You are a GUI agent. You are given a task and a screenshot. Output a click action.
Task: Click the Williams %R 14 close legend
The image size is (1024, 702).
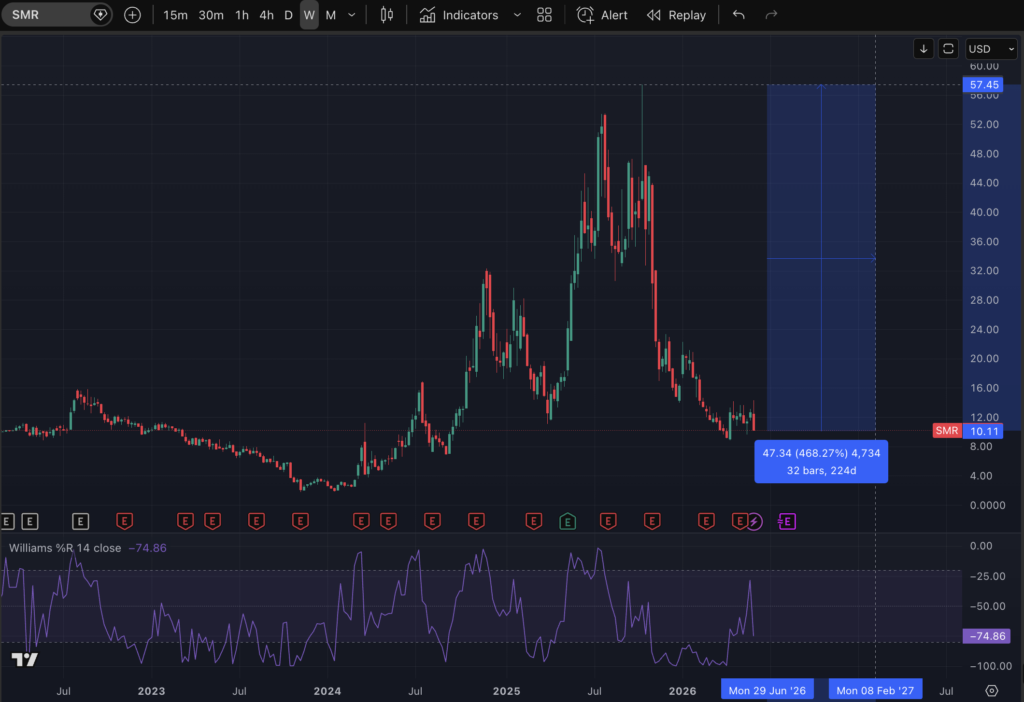tap(65, 548)
